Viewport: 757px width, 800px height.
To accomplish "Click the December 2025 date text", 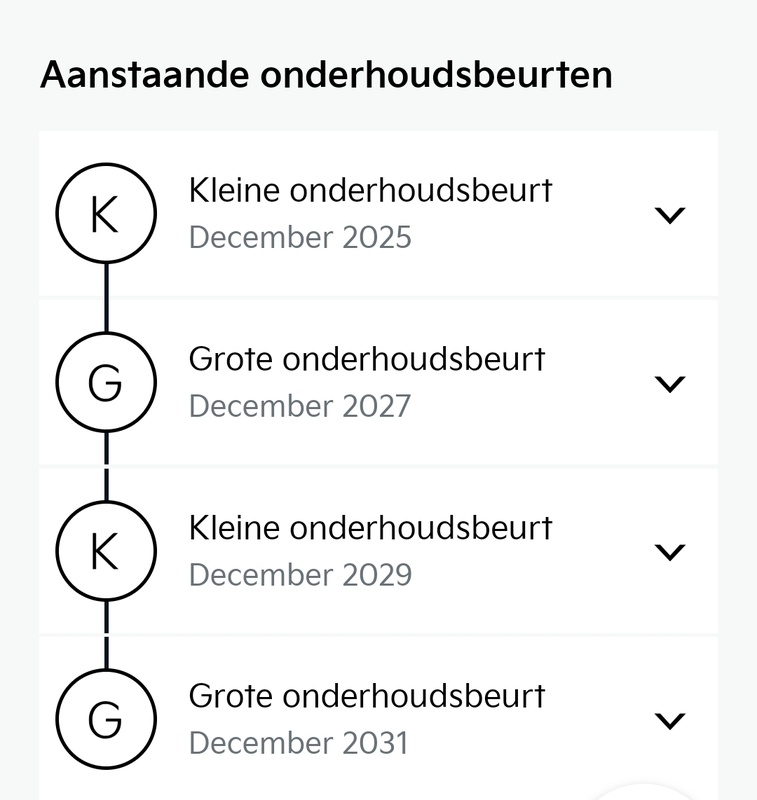I will (299, 238).
